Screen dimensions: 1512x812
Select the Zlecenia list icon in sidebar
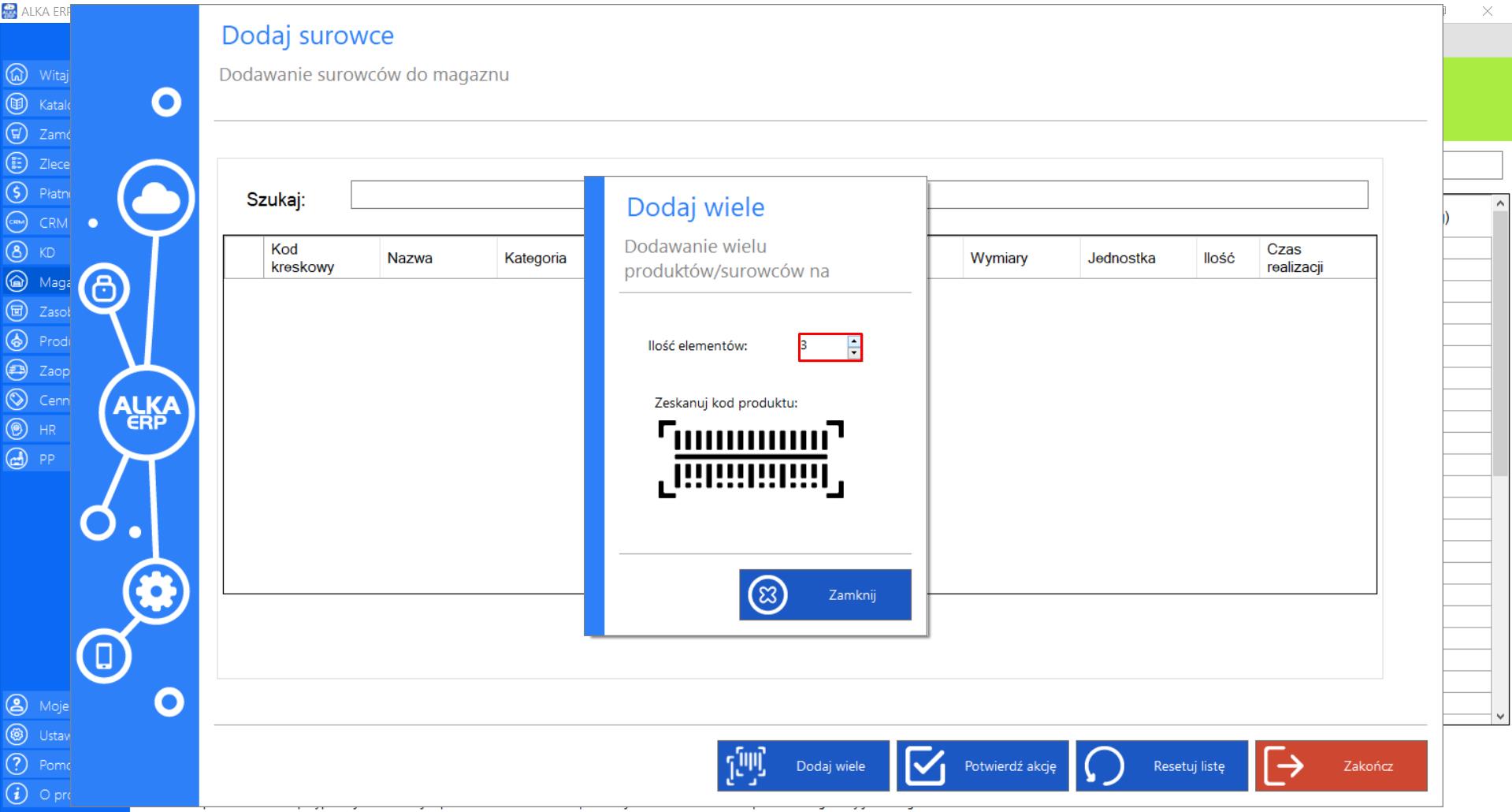click(x=17, y=163)
